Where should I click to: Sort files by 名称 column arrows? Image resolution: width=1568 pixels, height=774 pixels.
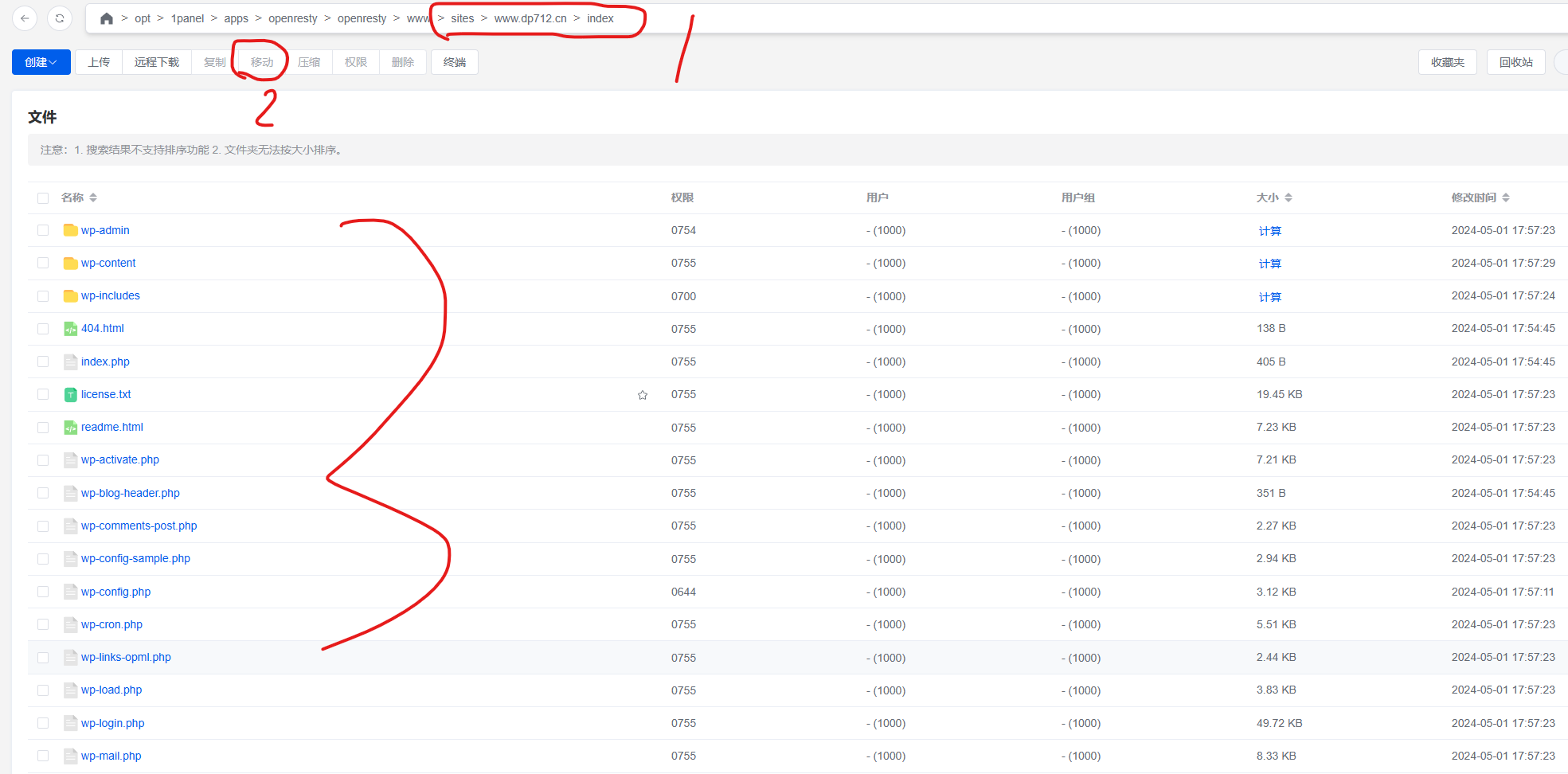point(93,197)
